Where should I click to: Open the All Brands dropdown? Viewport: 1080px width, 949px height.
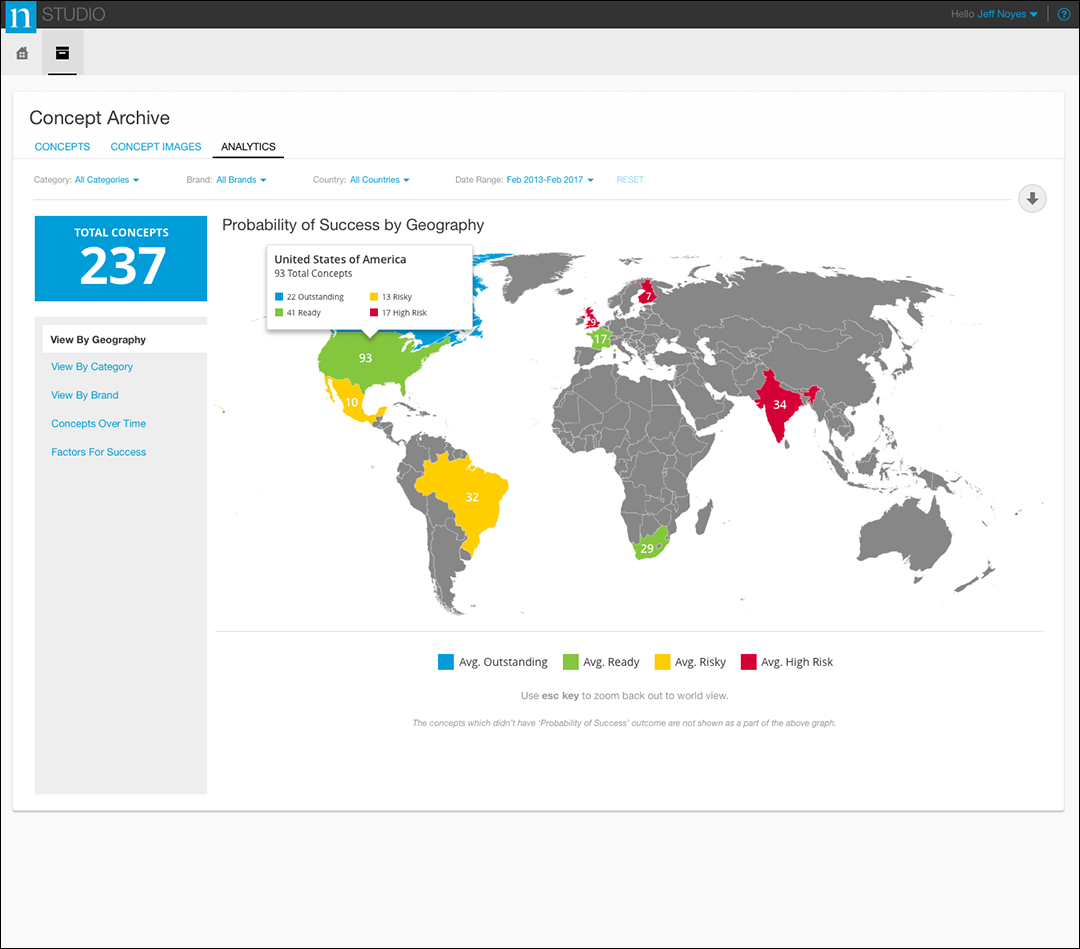241,180
